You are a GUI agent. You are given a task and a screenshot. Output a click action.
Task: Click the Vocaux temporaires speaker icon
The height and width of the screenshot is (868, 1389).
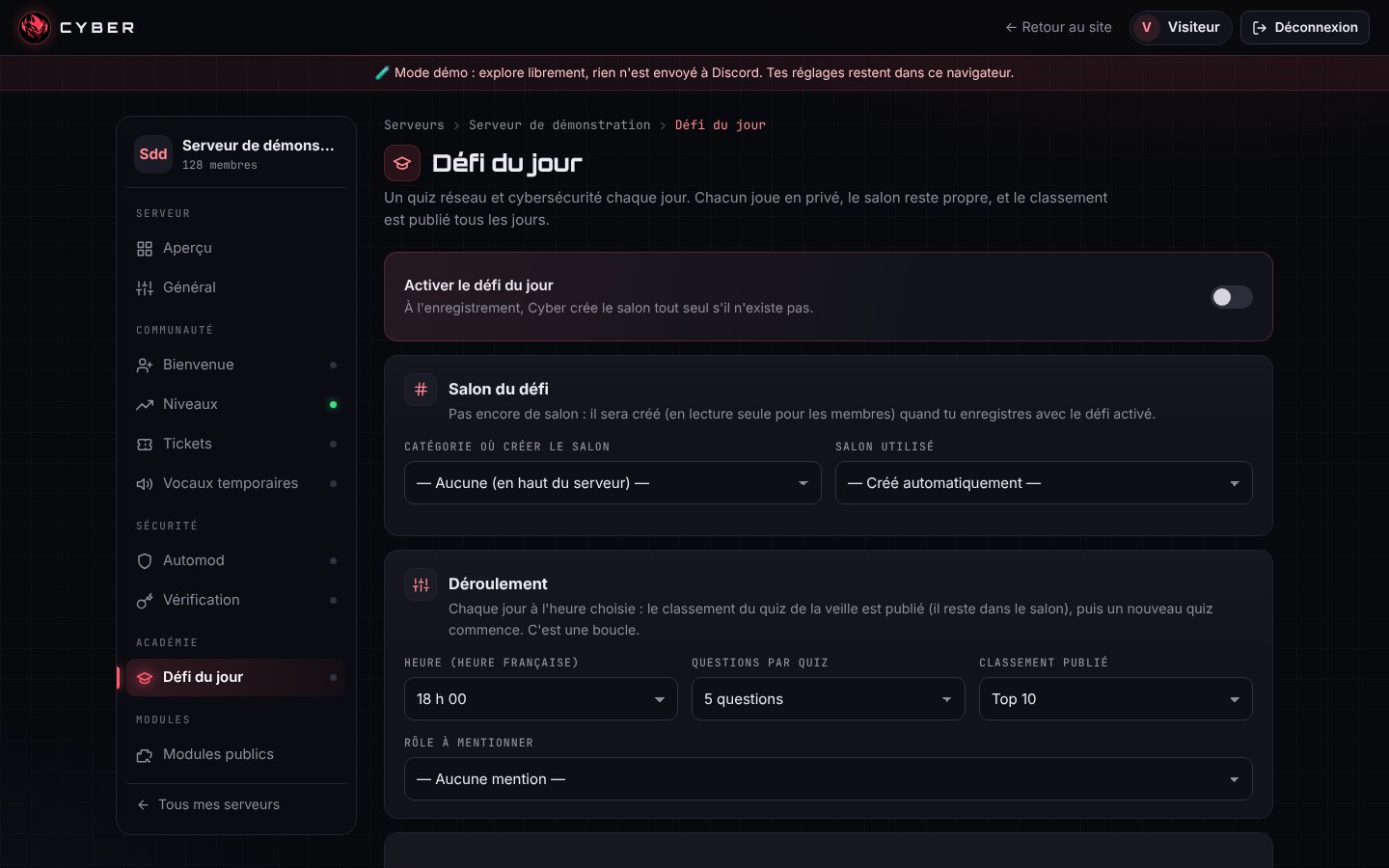pos(145,484)
